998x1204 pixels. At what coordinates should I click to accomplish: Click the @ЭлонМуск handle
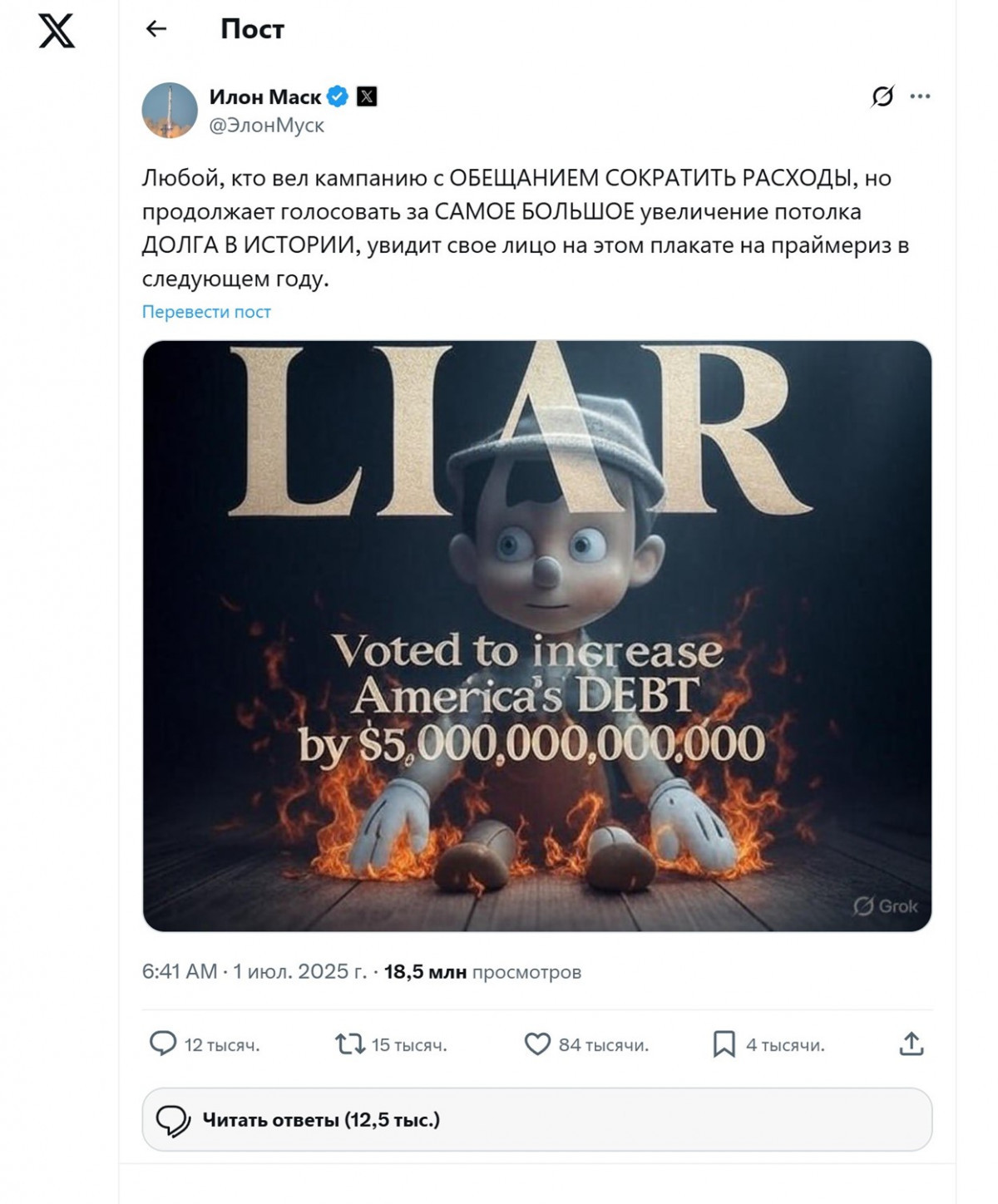pos(266,125)
